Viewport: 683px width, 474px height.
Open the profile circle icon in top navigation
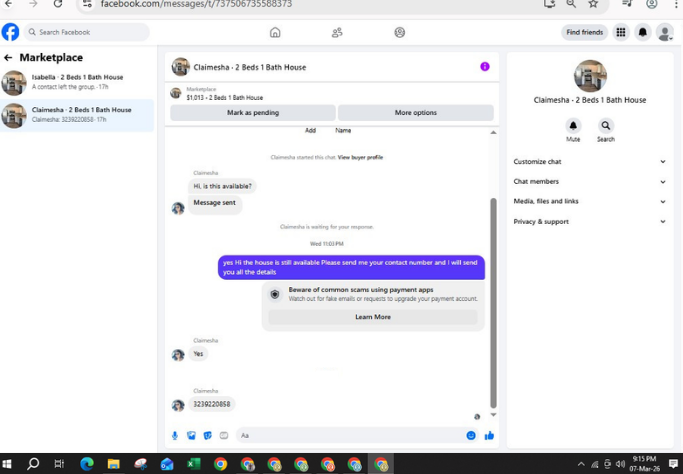tap(399, 32)
